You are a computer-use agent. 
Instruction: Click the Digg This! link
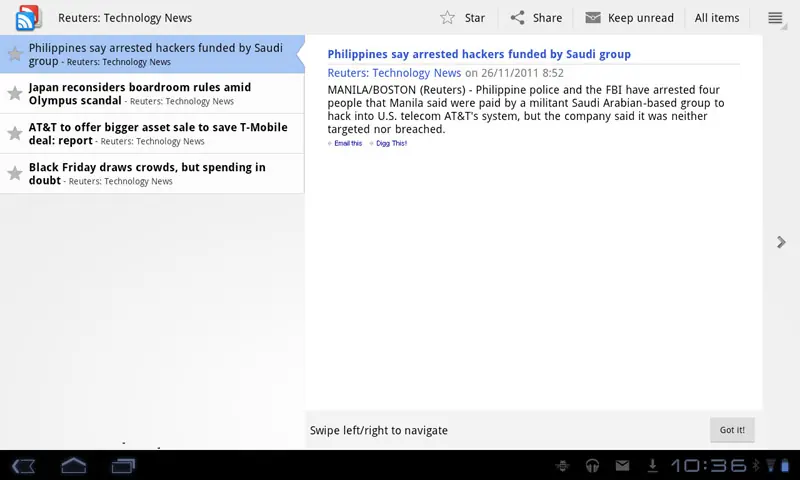[x=391, y=143]
